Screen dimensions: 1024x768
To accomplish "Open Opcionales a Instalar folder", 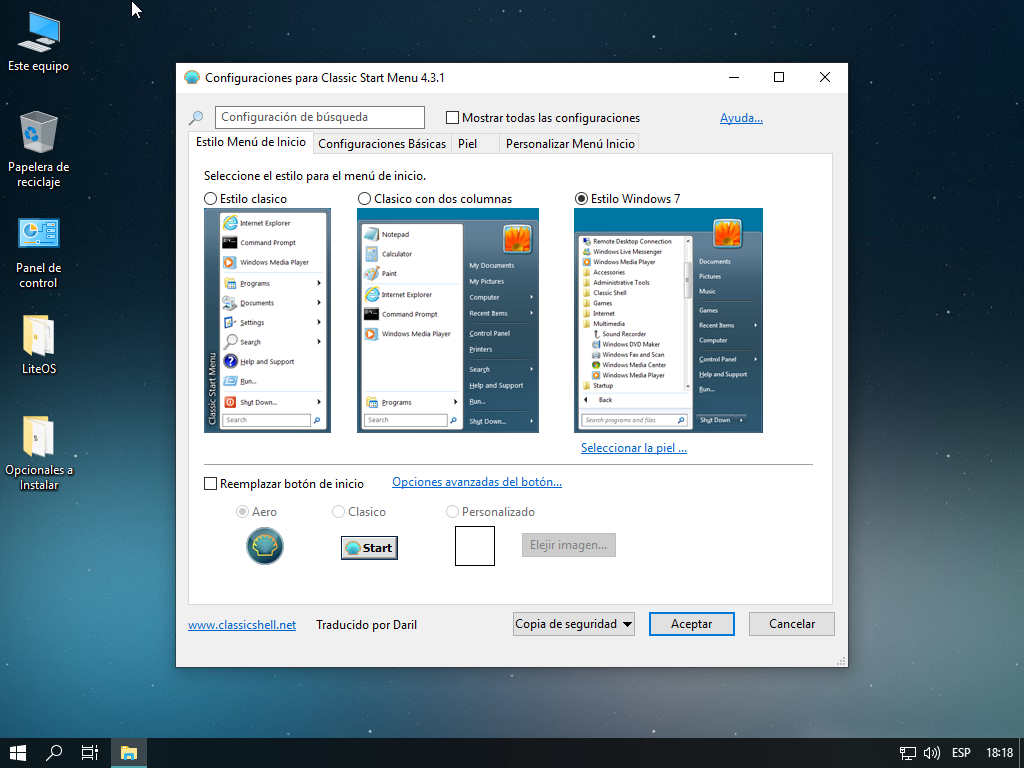I will click(39, 453).
